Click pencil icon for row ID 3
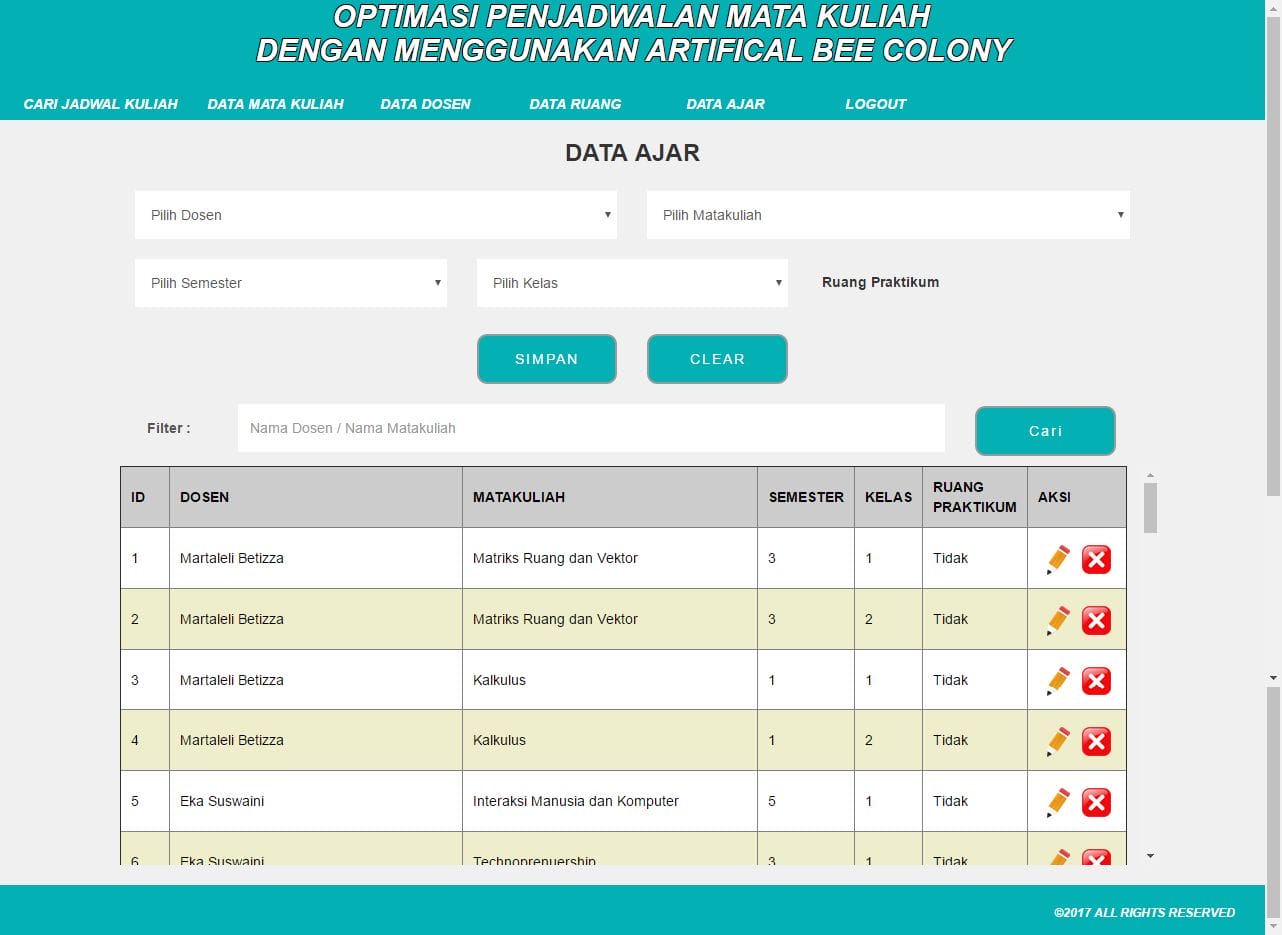Screen dimensions: 1282x935 point(1058,681)
